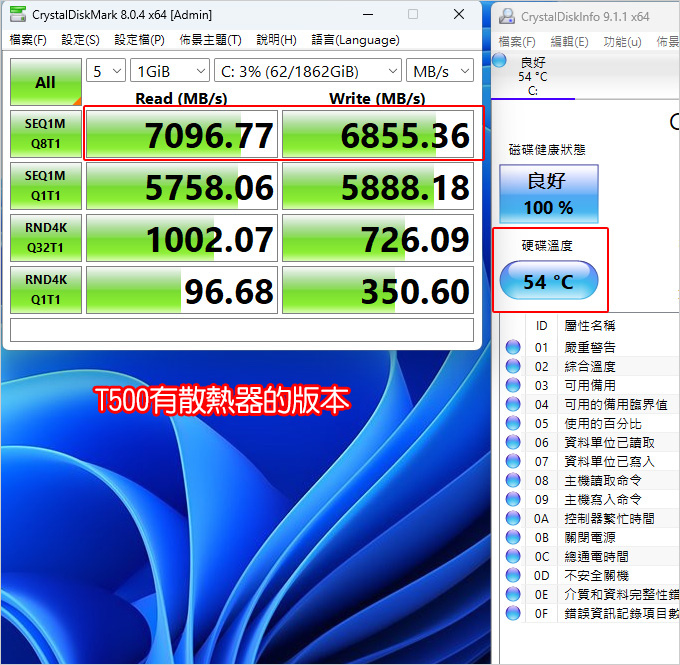Click the empty comment field in CrystalDiskMark
Viewport: 680px width, 665px height.
point(242,330)
